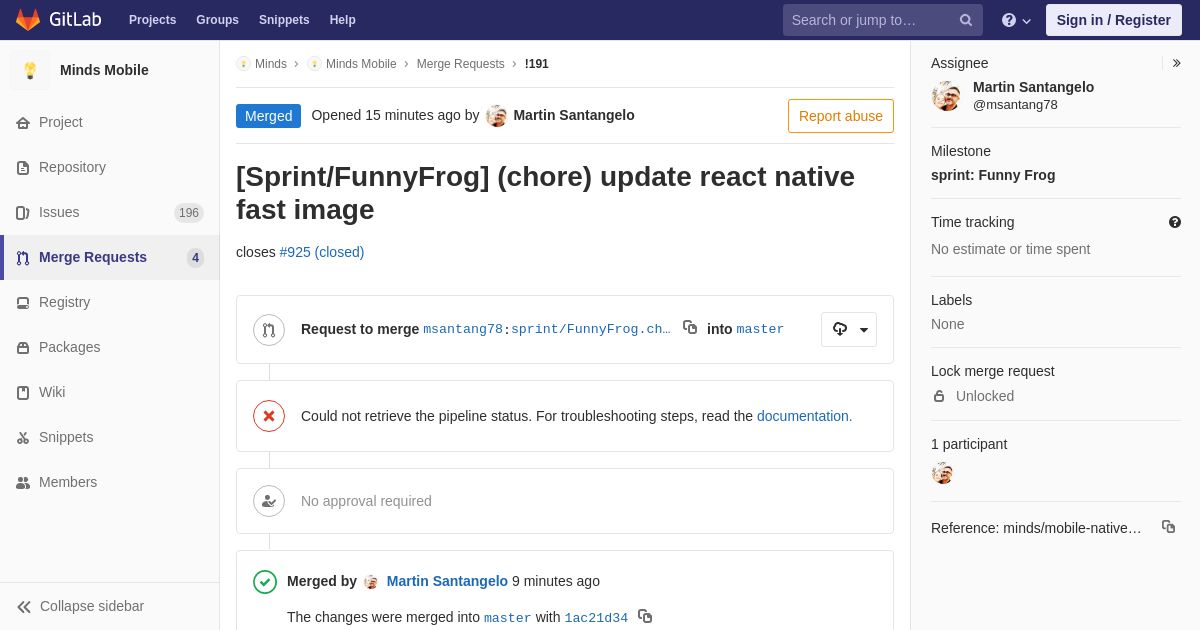The width and height of the screenshot is (1200, 630).
Task: Click the Merged status badge
Action: [268, 116]
